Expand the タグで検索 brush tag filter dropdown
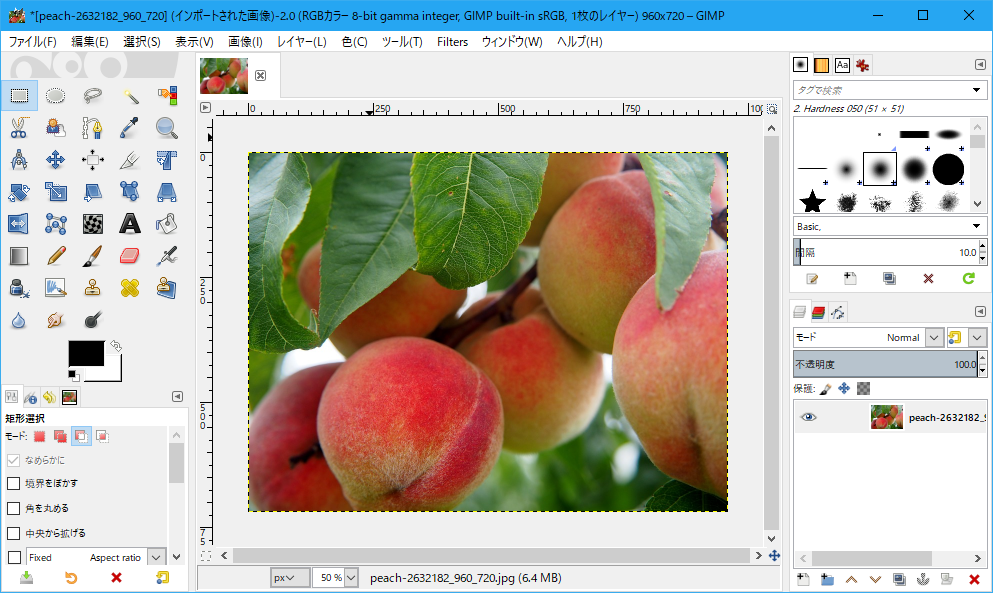 pos(976,90)
